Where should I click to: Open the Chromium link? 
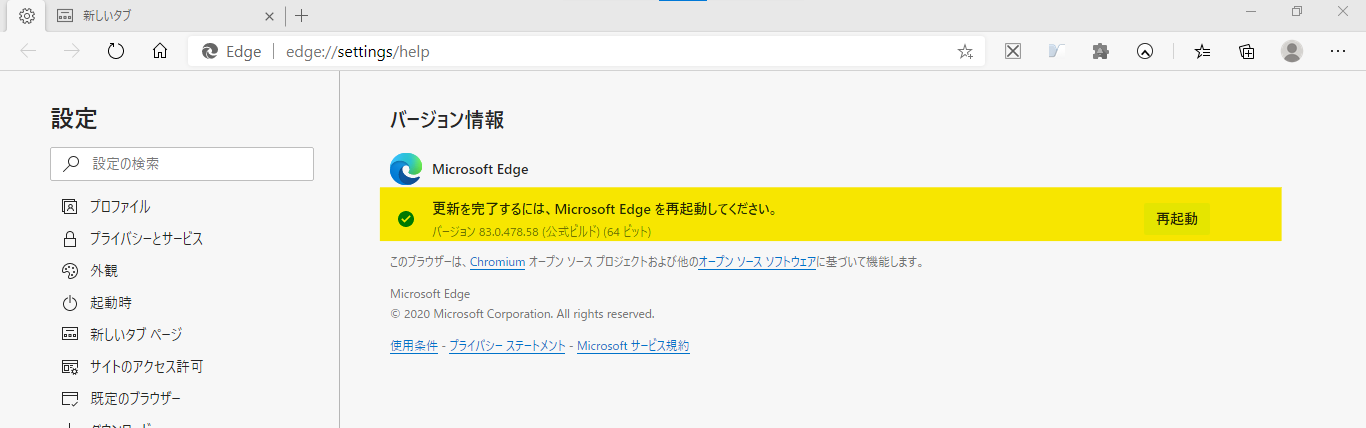497,263
